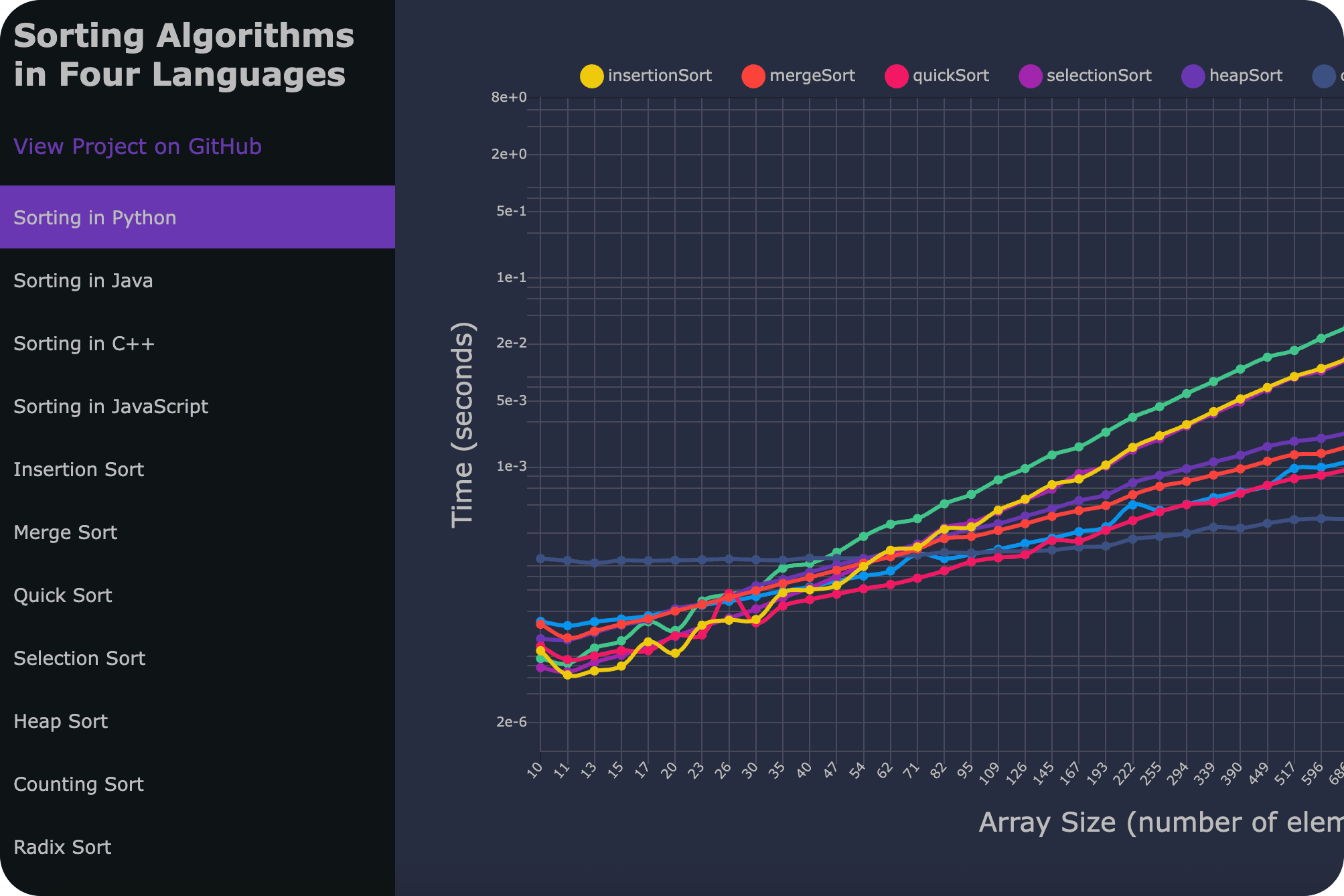This screenshot has width=1344, height=896.
Task: Open Sorting in JavaScript section
Action: (110, 406)
